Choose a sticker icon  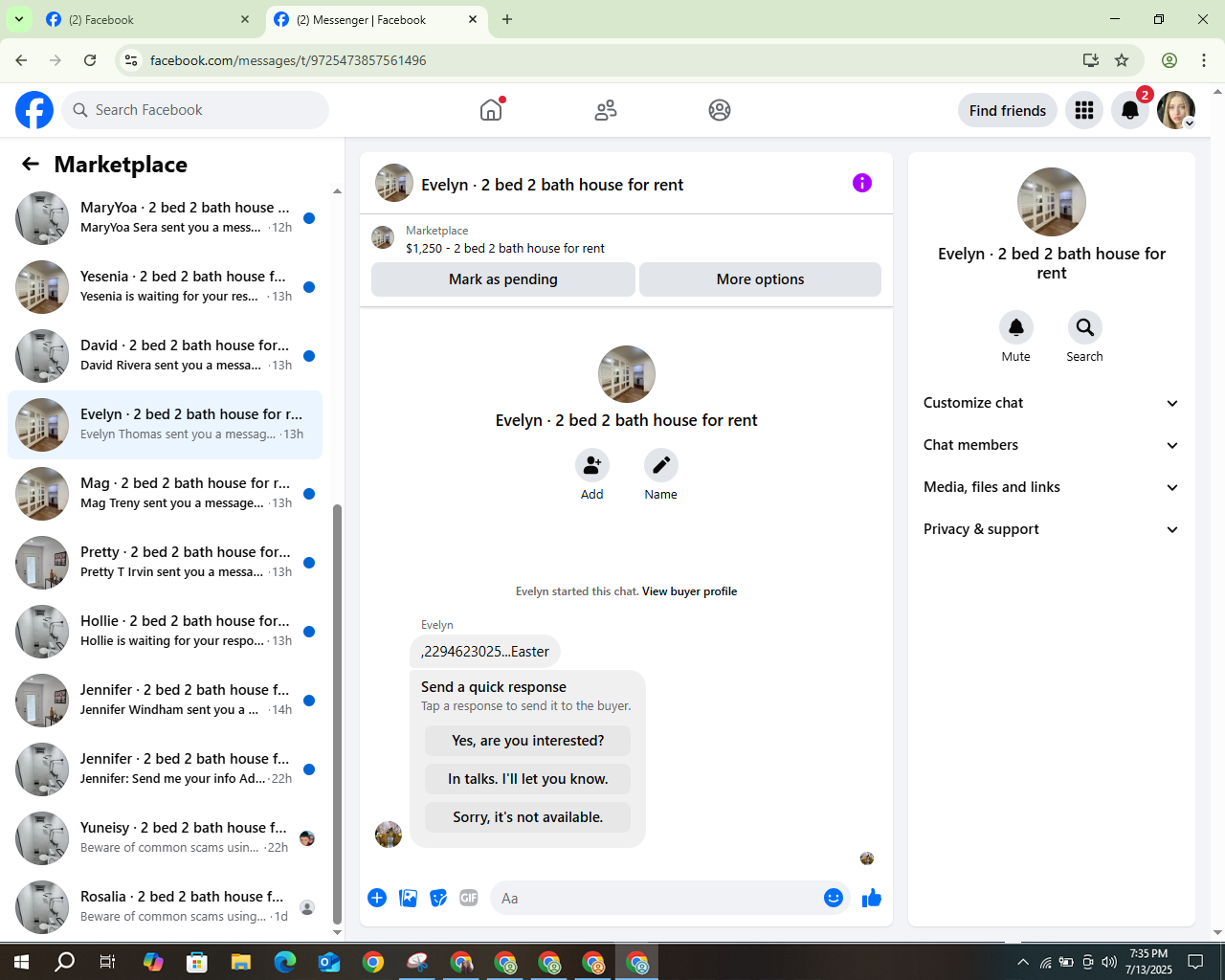438,898
